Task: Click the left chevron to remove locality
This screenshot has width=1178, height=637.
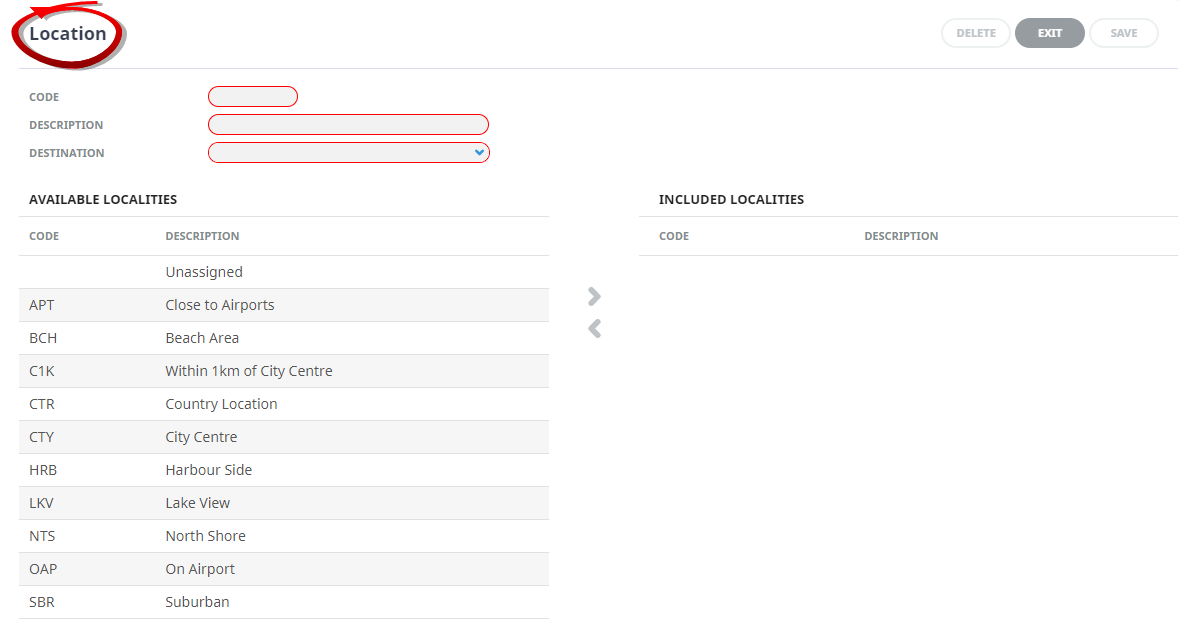Action: click(594, 328)
